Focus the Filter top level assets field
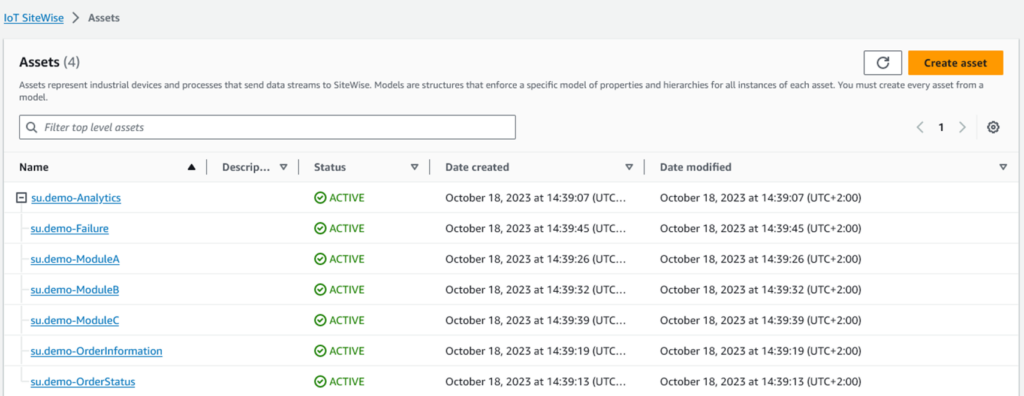Screen dimensions: 1024x396 click(x=268, y=127)
